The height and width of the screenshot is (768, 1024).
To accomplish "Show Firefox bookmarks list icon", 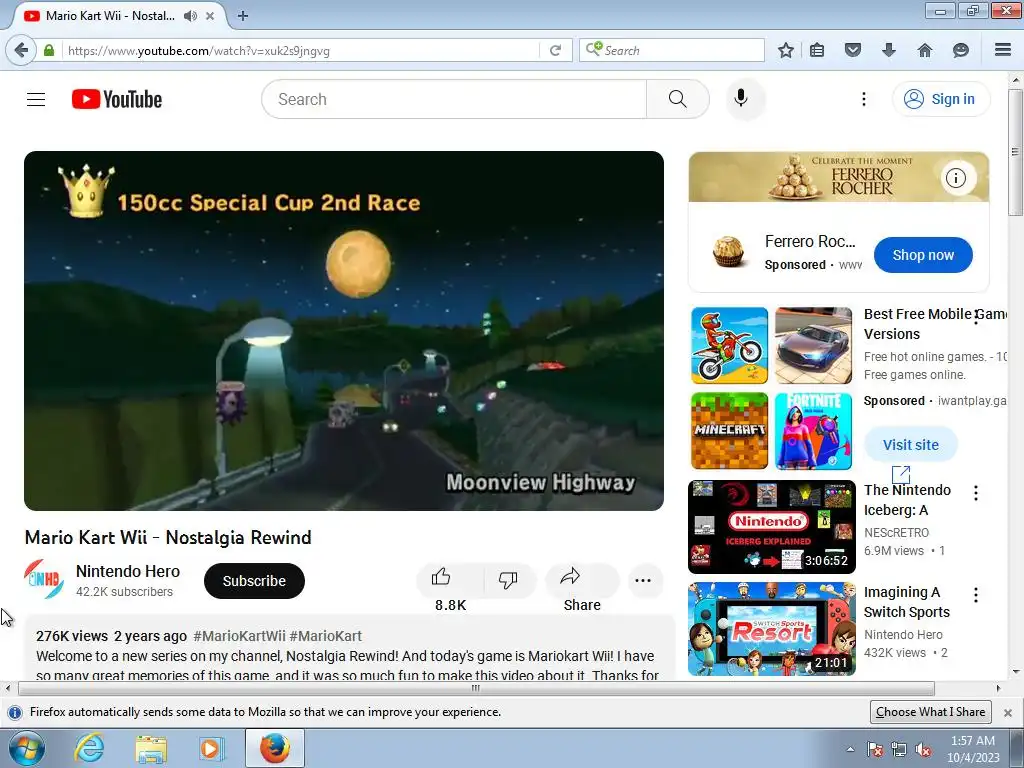I will 816,50.
